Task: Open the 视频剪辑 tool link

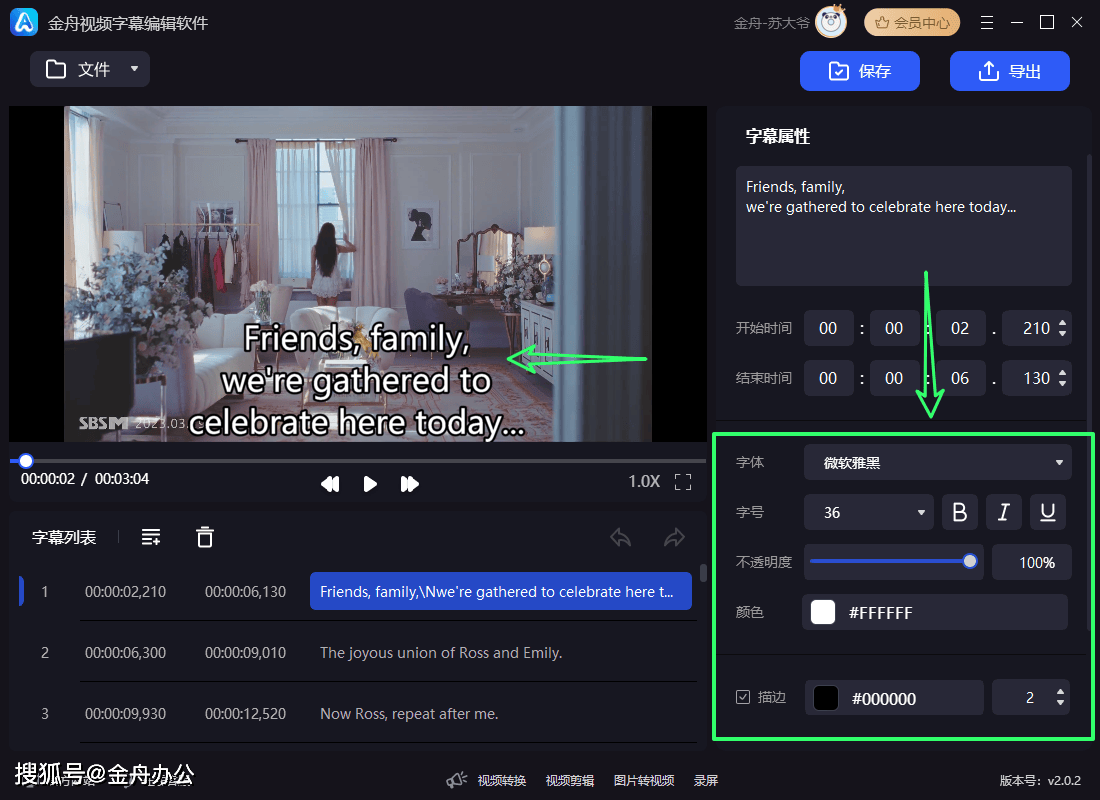Action: [x=570, y=780]
